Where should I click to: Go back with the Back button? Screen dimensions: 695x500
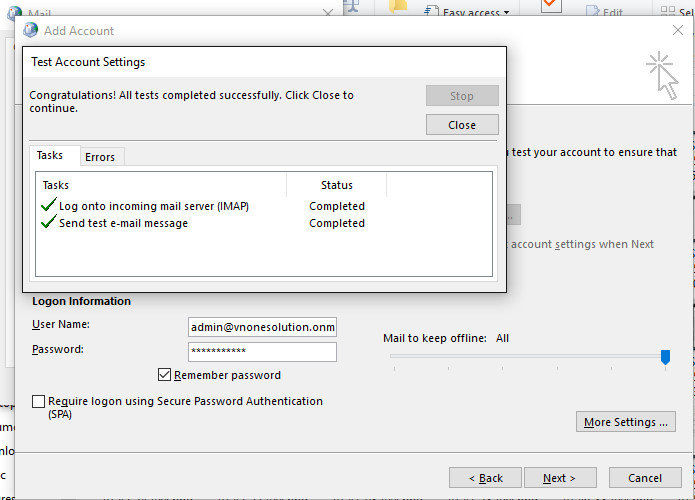coord(485,478)
